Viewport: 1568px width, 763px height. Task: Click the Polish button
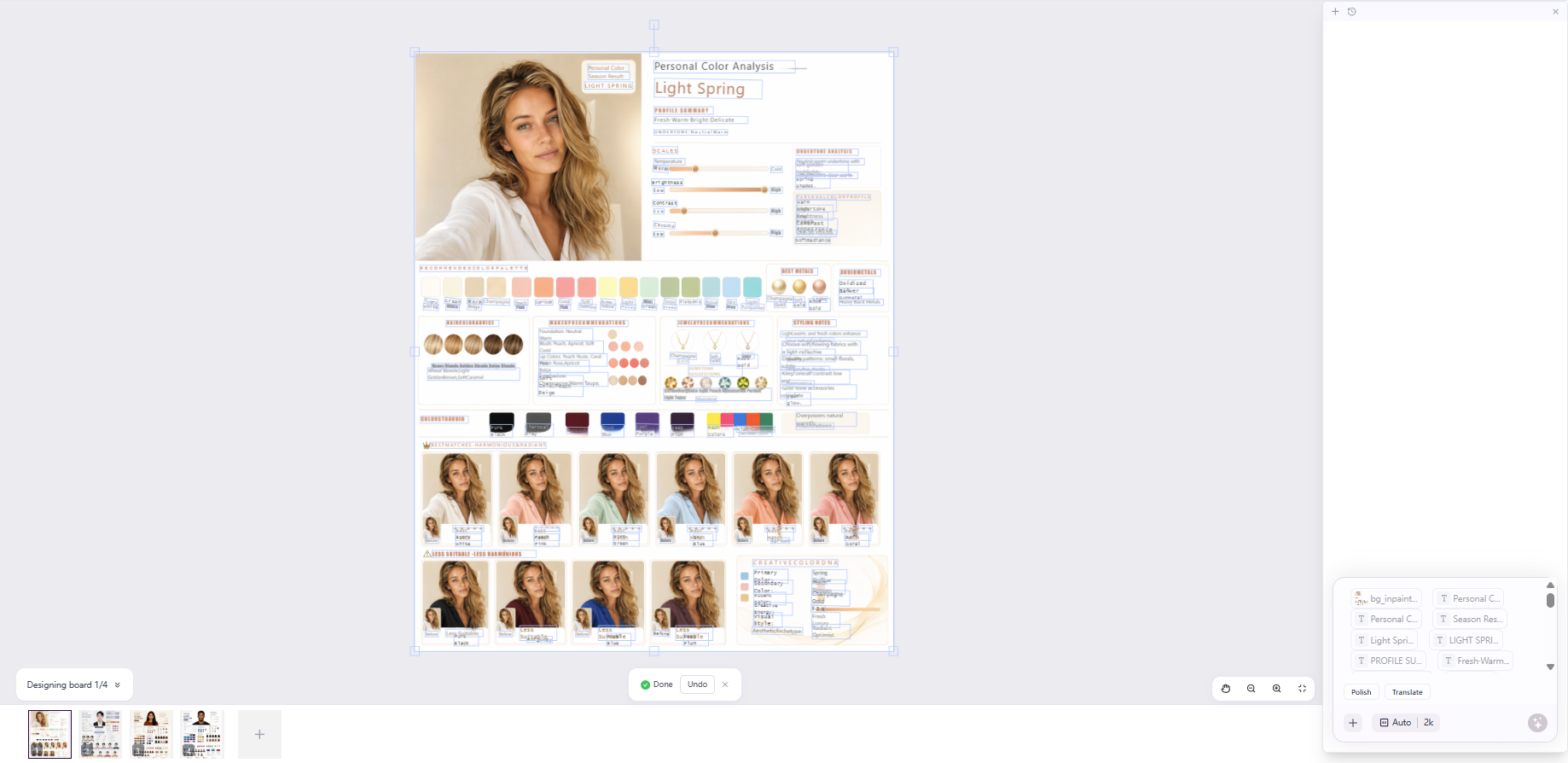click(x=1362, y=692)
